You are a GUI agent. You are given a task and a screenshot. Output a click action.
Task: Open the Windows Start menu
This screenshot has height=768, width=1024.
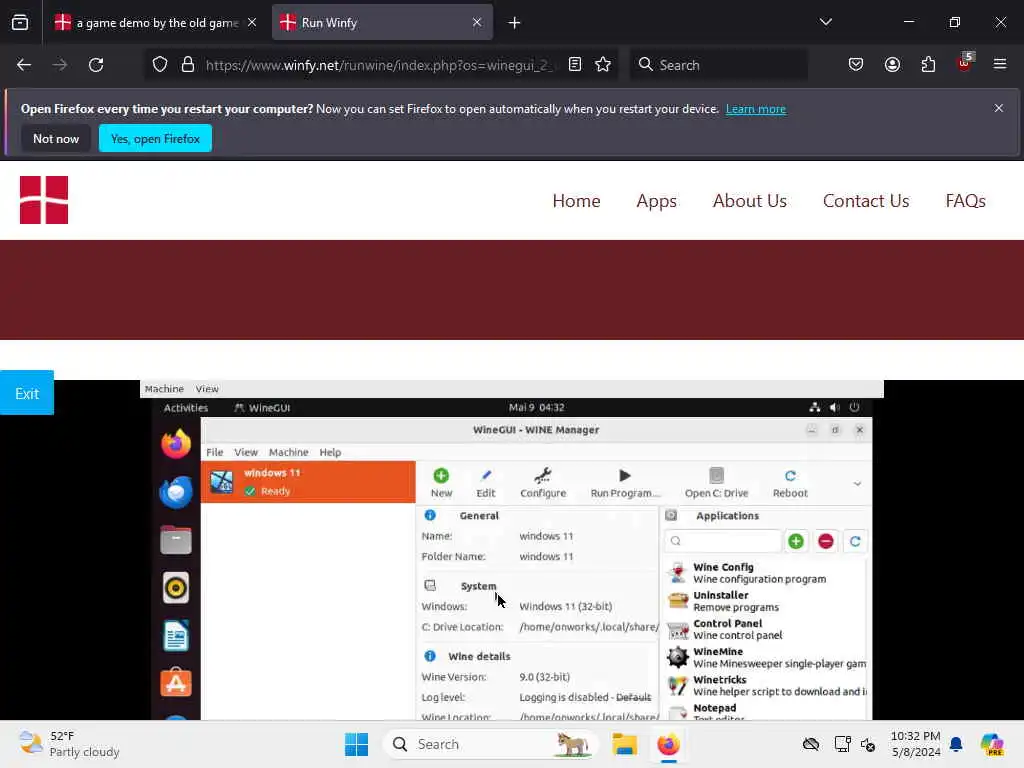(x=357, y=744)
